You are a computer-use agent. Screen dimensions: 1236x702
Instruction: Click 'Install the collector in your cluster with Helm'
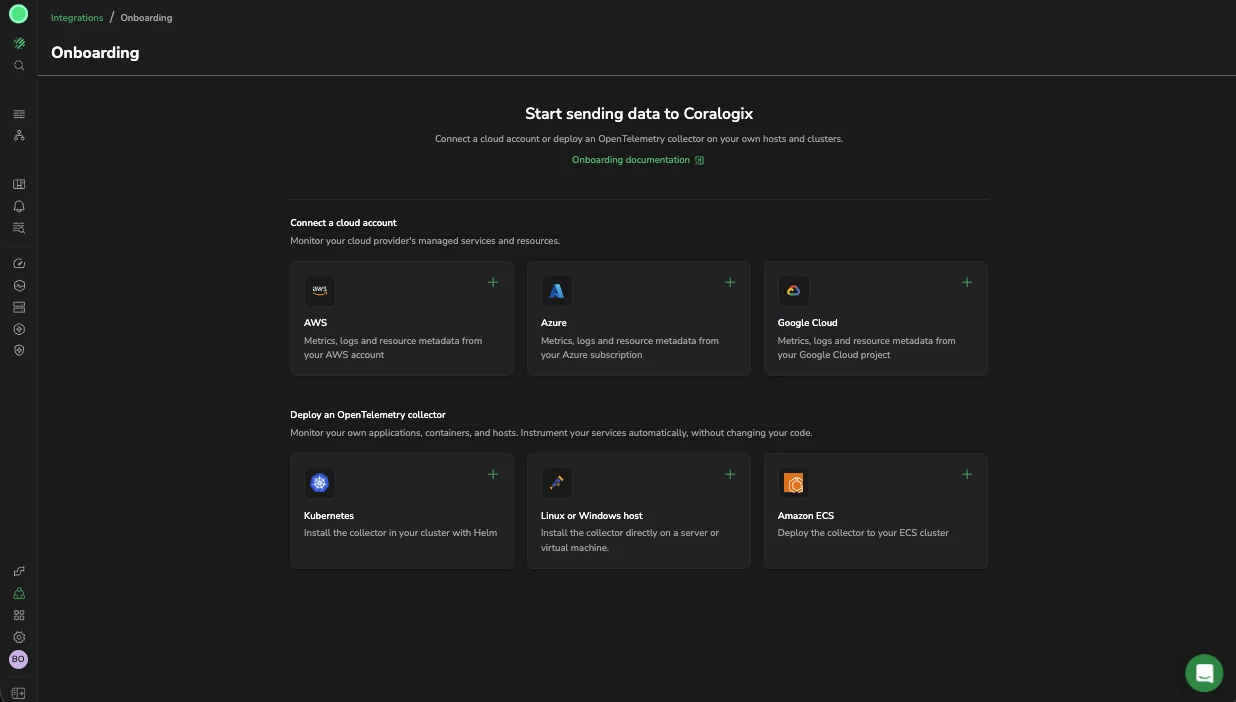pos(400,533)
